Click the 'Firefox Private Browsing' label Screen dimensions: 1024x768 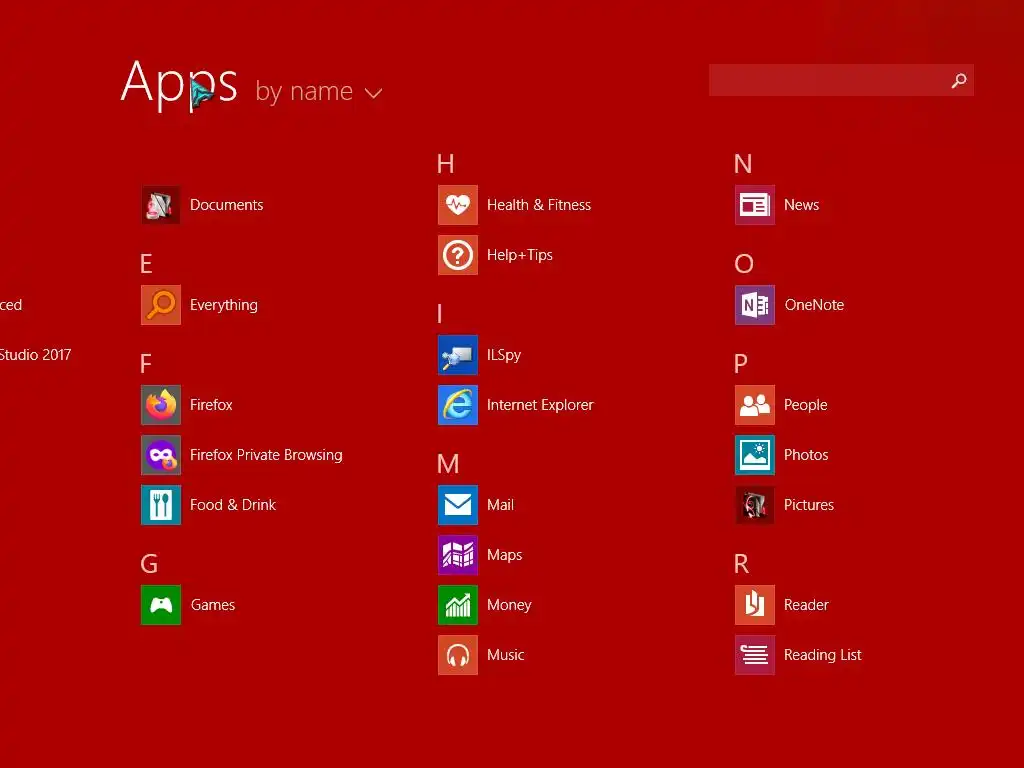coord(266,455)
